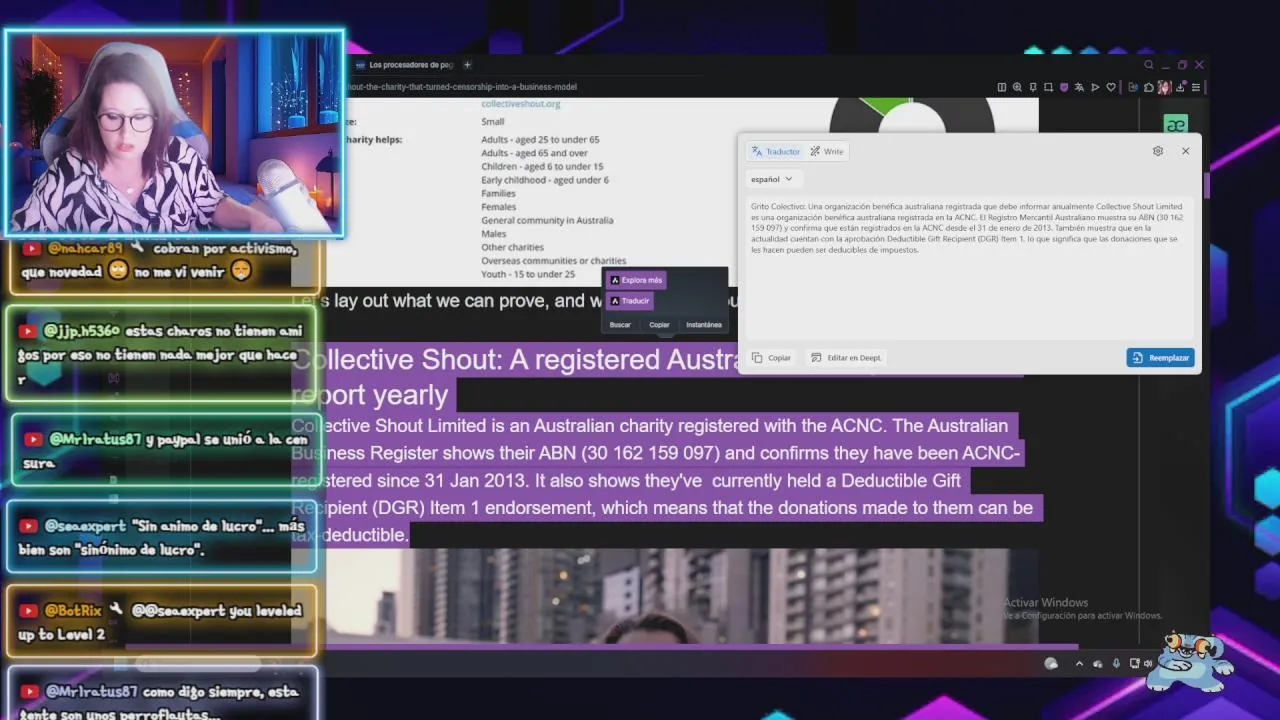The height and width of the screenshot is (720, 1280).
Task: Select Explora más in selection popup
Action: (635, 280)
